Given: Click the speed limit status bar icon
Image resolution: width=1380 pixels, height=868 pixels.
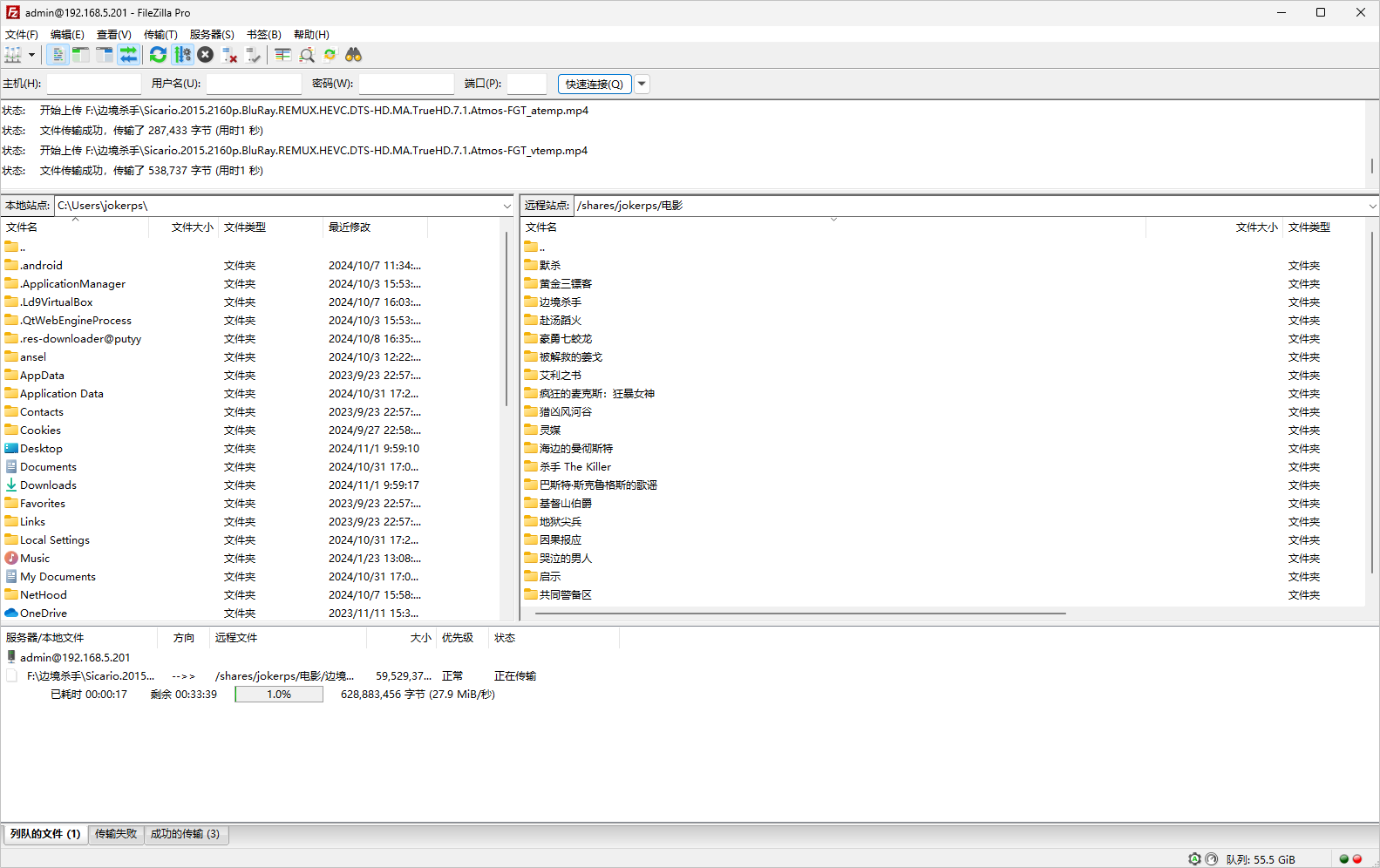Looking at the screenshot, I should coord(1211,859).
